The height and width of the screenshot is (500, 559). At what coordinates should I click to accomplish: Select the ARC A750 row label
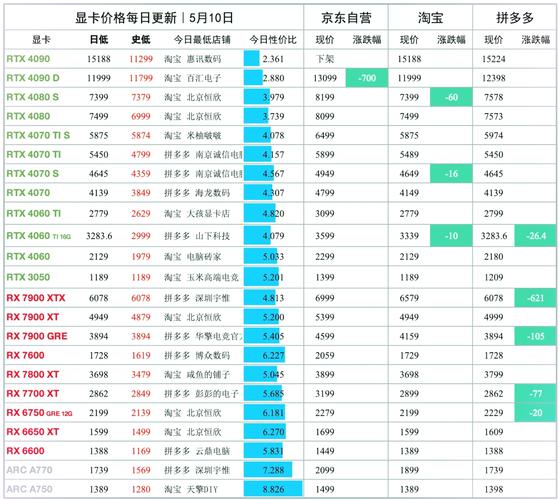click(29, 489)
